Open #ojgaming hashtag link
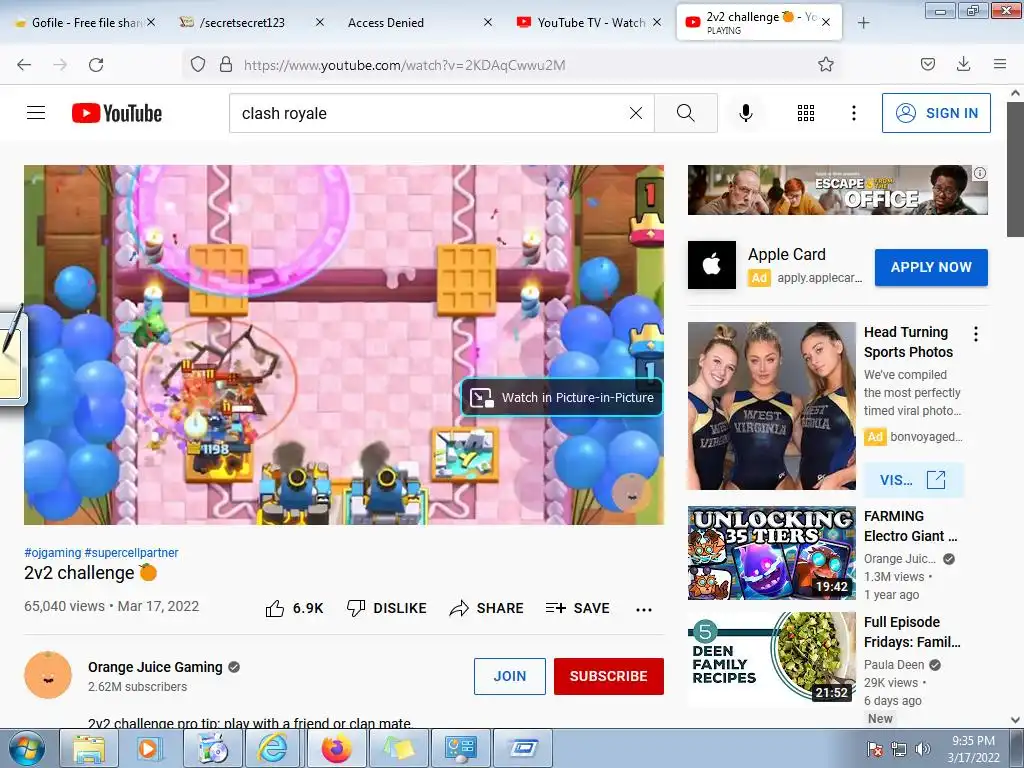The width and height of the screenshot is (1024, 768). 53,552
